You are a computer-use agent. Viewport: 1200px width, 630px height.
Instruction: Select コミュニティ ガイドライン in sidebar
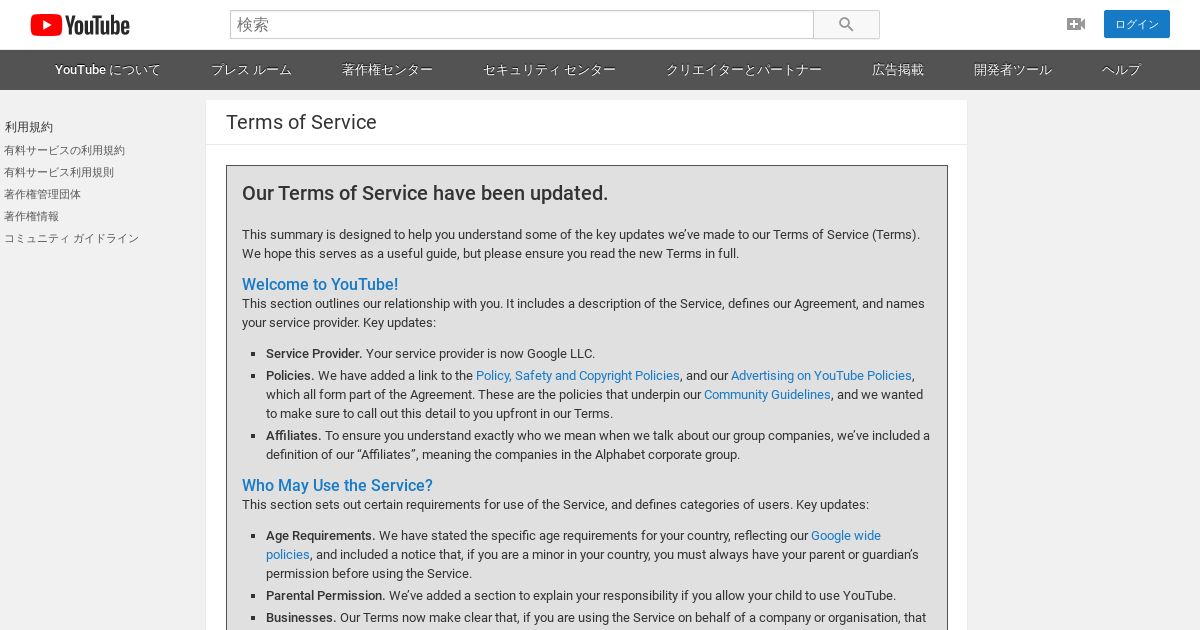(72, 238)
